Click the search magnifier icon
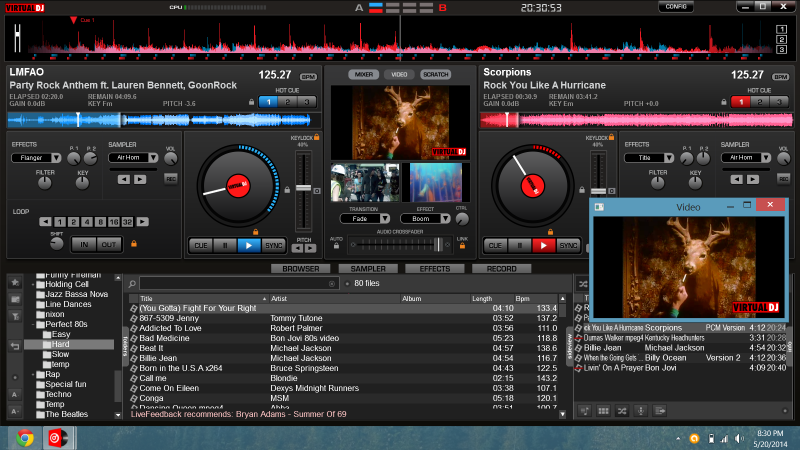Image resolution: width=800 pixels, height=450 pixels. tap(132, 284)
